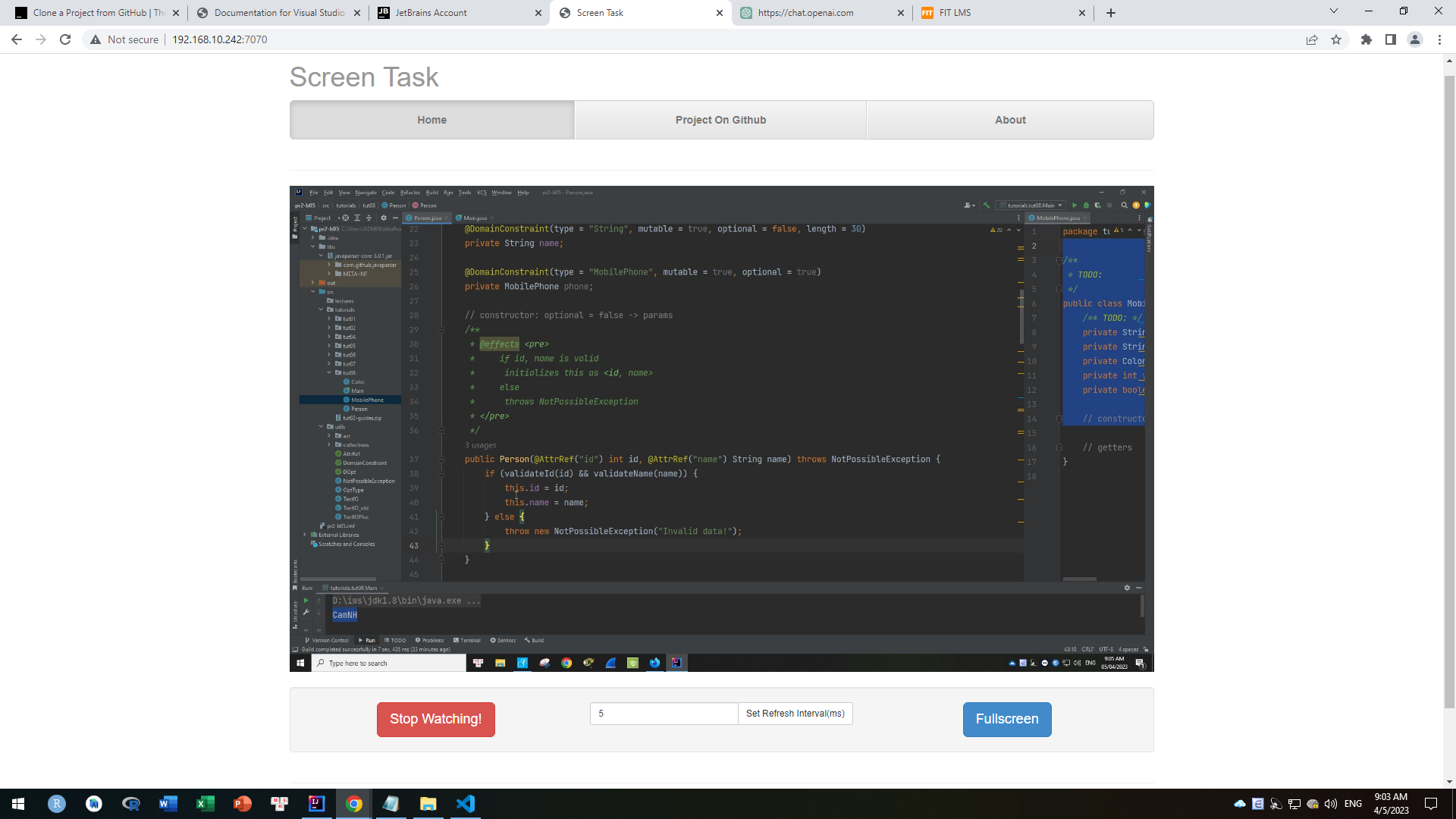Open the Windows notification center
Viewport: 1456px width, 819px height.
tap(1431, 804)
